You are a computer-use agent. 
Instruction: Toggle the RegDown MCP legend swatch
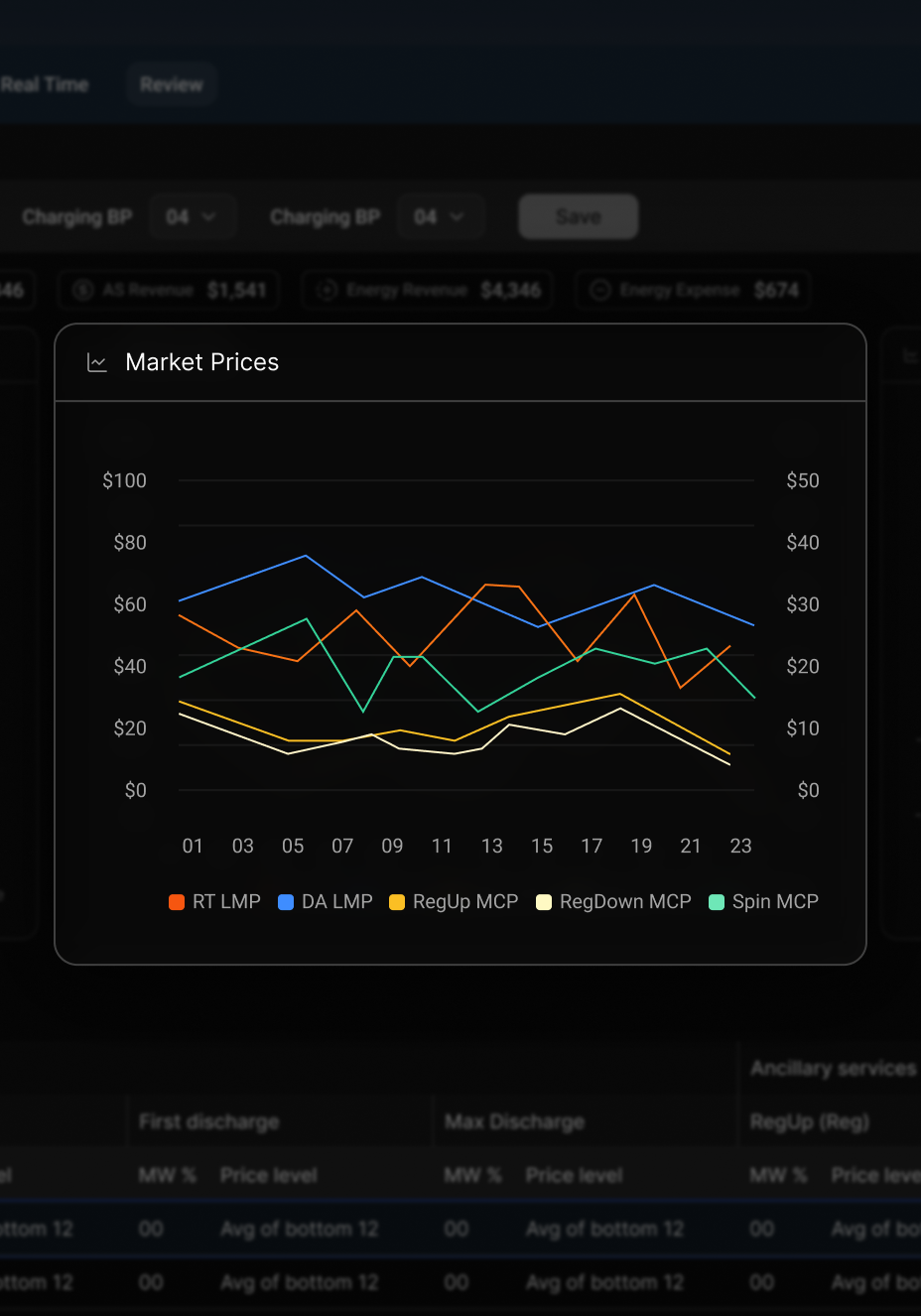point(544,902)
